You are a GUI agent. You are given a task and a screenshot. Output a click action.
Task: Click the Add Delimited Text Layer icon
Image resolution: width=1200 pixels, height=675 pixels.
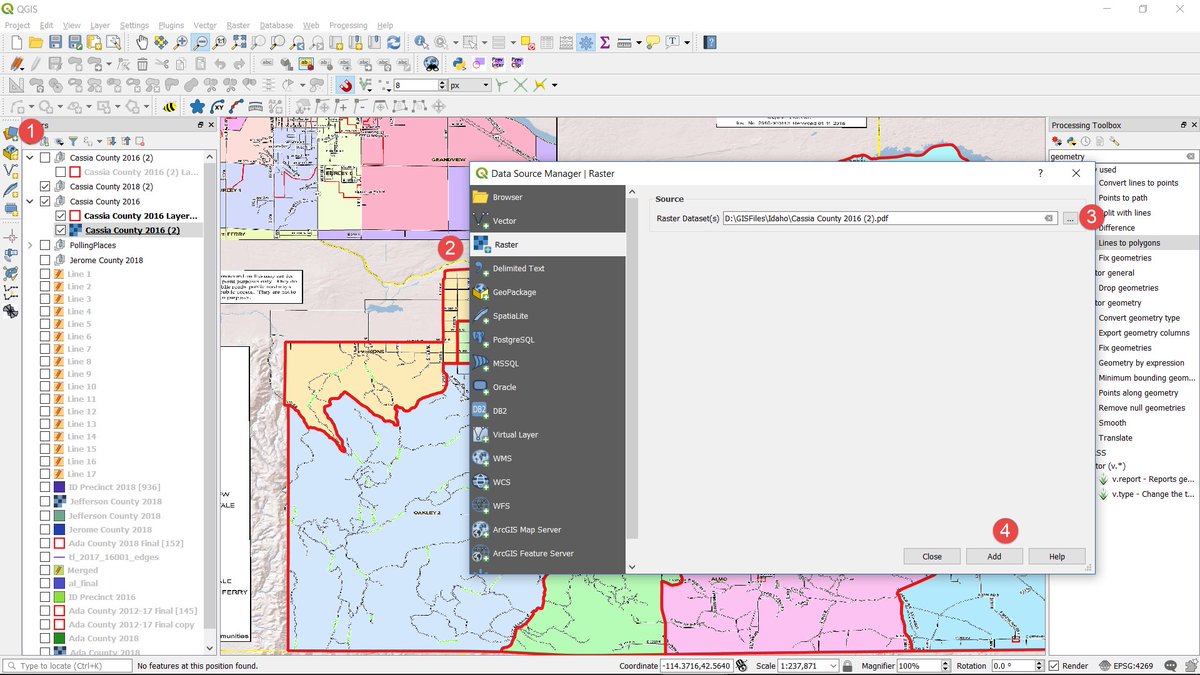click(480, 268)
